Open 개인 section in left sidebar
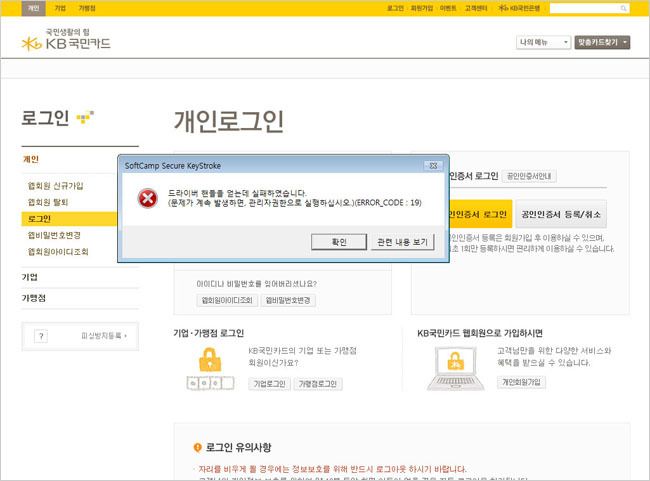This screenshot has height=481, width=650. [x=31, y=159]
